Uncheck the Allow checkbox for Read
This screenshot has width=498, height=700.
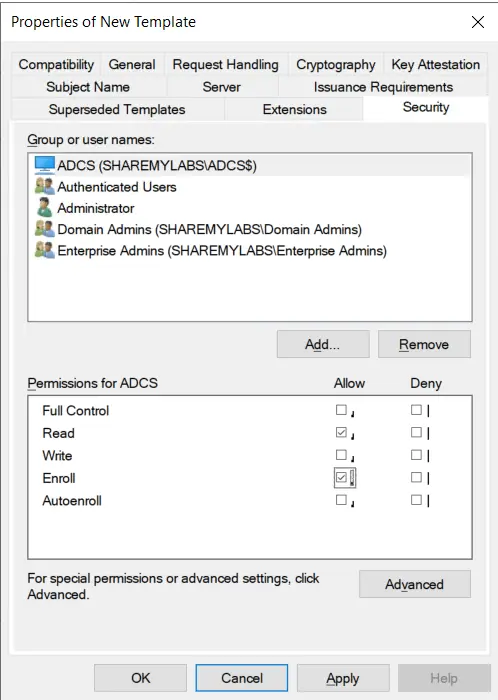341,432
